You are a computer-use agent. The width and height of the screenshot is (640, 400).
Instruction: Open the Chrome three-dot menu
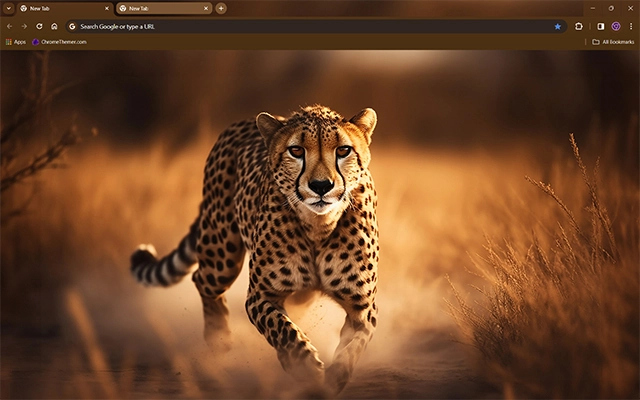tap(631, 27)
